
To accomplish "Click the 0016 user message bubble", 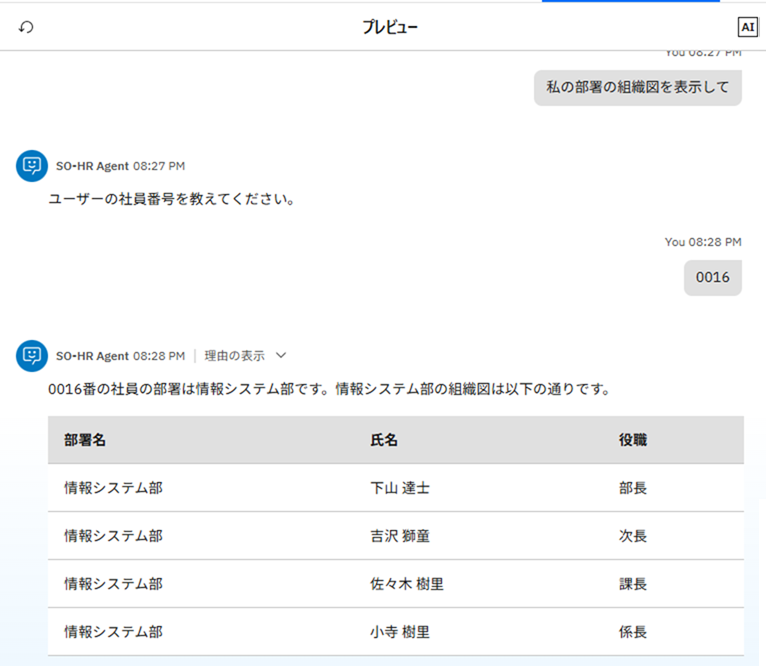I will tap(712, 277).
